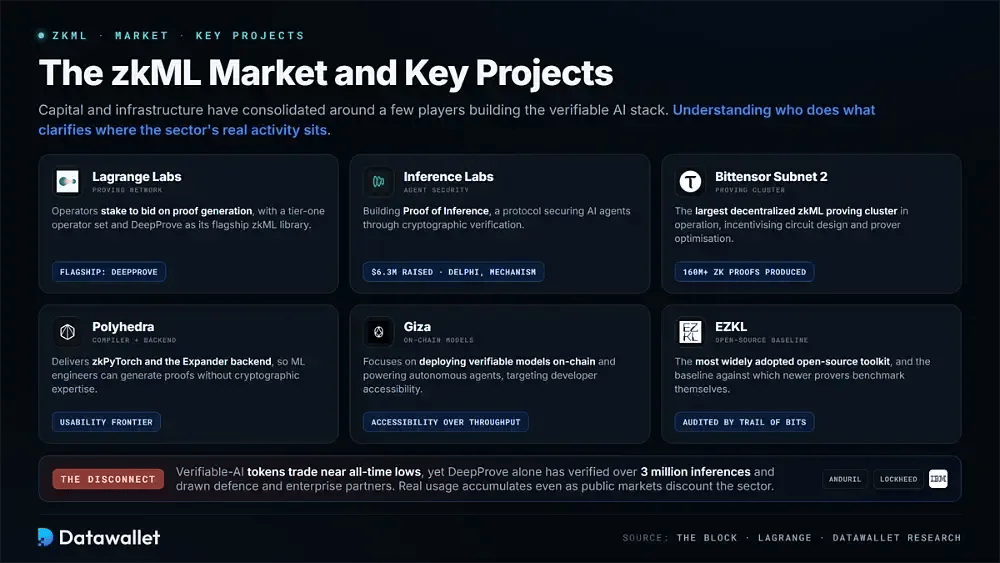Click the Inference Labs card heading

point(448,177)
